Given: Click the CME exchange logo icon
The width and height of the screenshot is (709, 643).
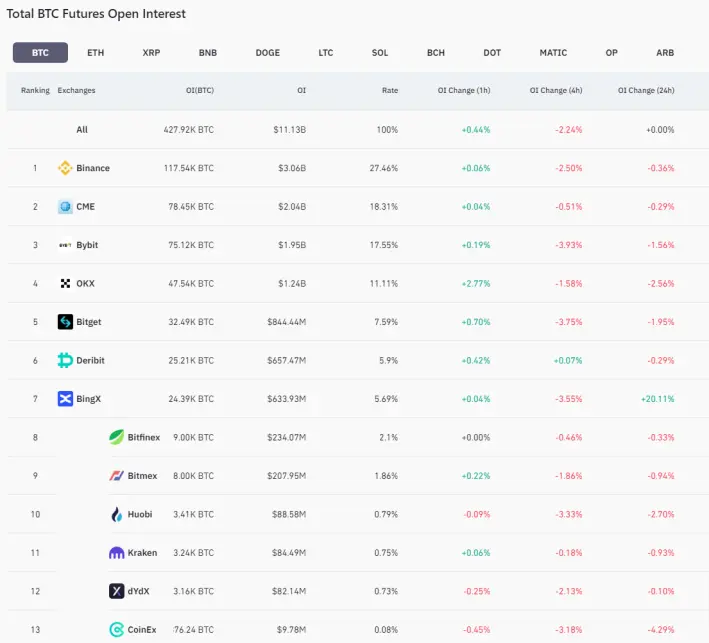Looking at the screenshot, I should [x=65, y=207].
